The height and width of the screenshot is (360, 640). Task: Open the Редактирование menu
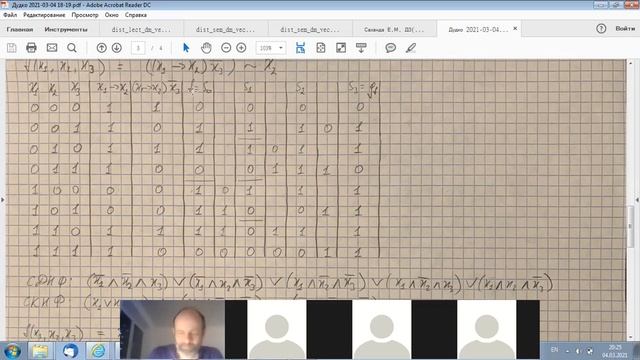44,15
